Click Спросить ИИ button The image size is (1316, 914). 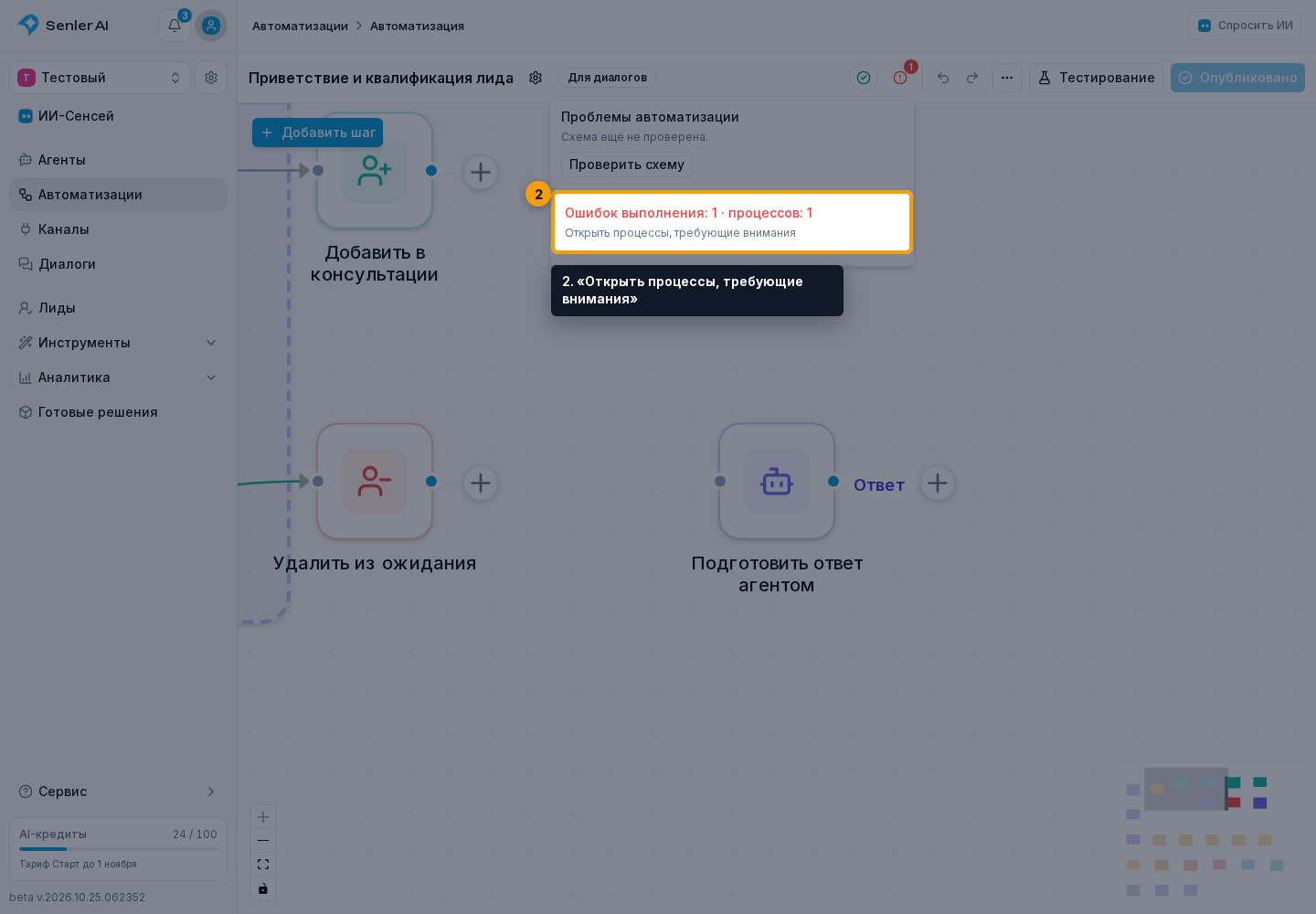1245,26
